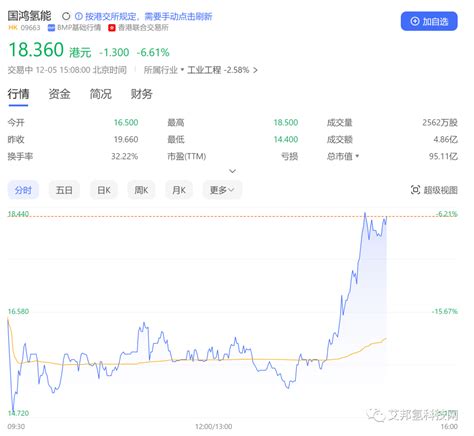Select the 周K chart view
474x436 pixels.
point(141,190)
